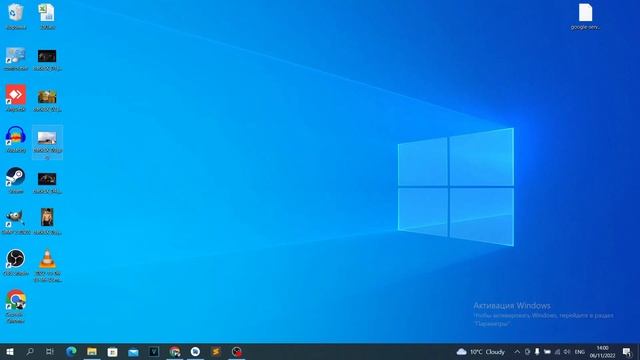Screen dimensions: 640x360
Task: Switch to Chrome in the taskbar
Action: tap(175, 351)
